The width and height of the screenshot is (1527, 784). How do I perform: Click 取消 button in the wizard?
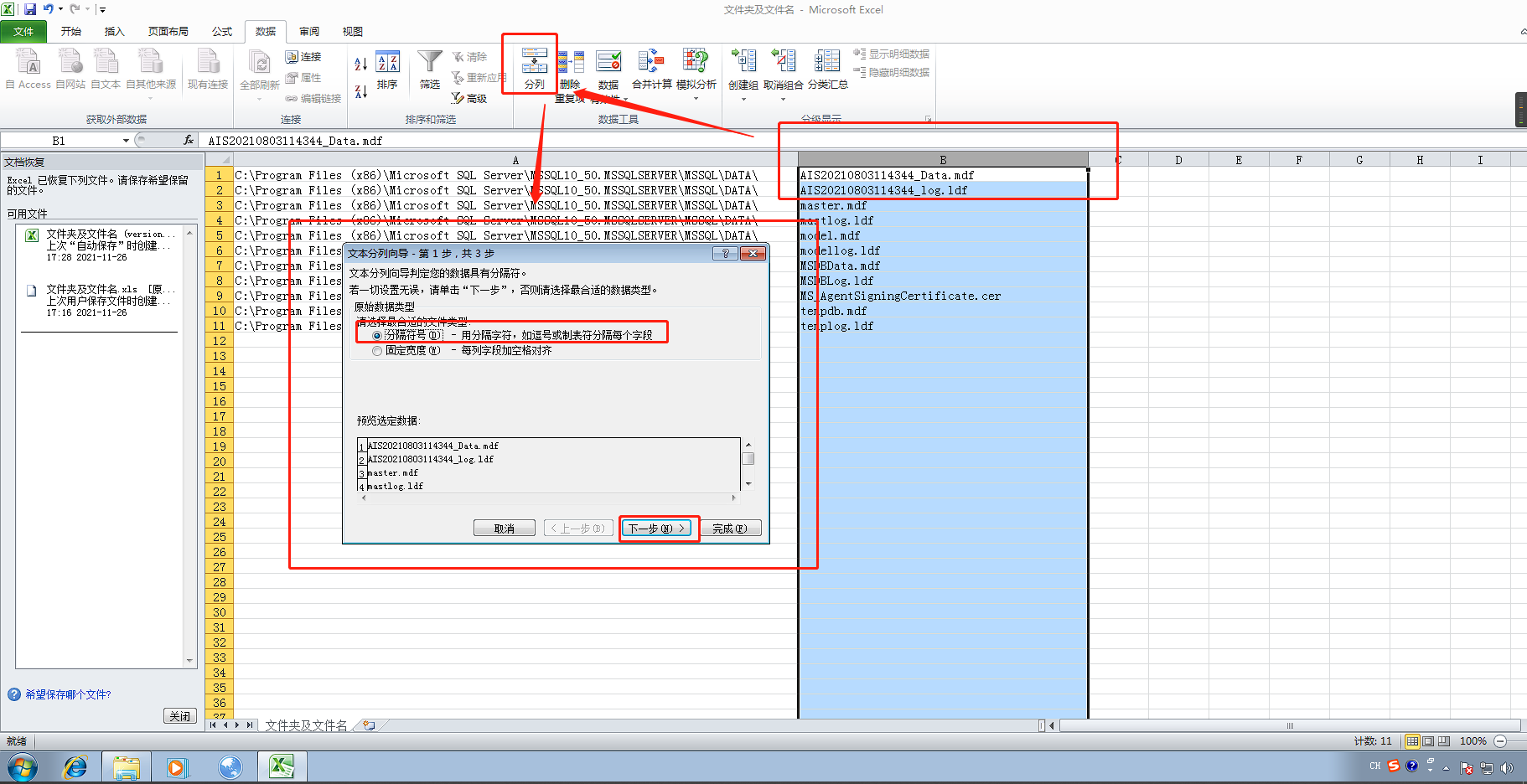click(x=504, y=529)
